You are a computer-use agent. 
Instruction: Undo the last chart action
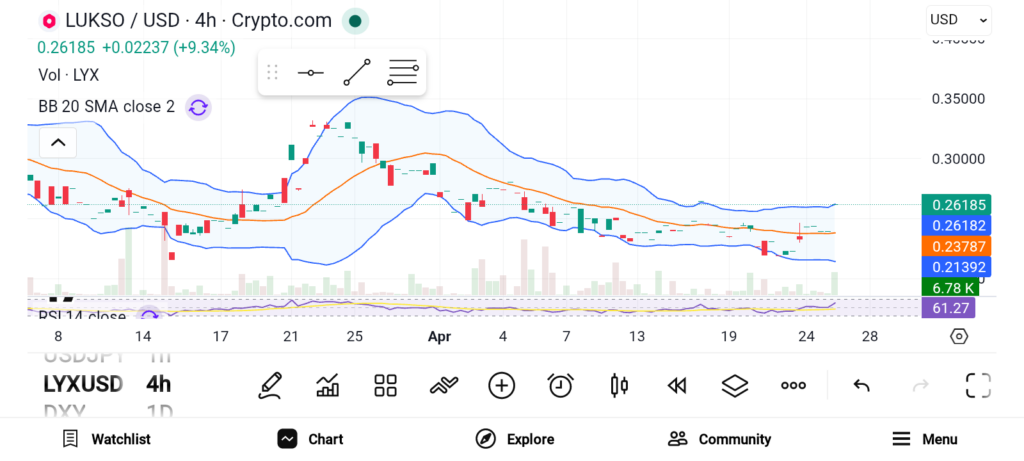[x=861, y=385]
